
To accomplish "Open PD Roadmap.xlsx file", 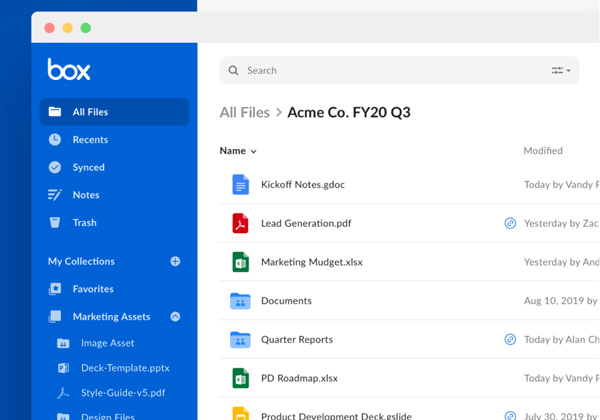I will pos(299,378).
